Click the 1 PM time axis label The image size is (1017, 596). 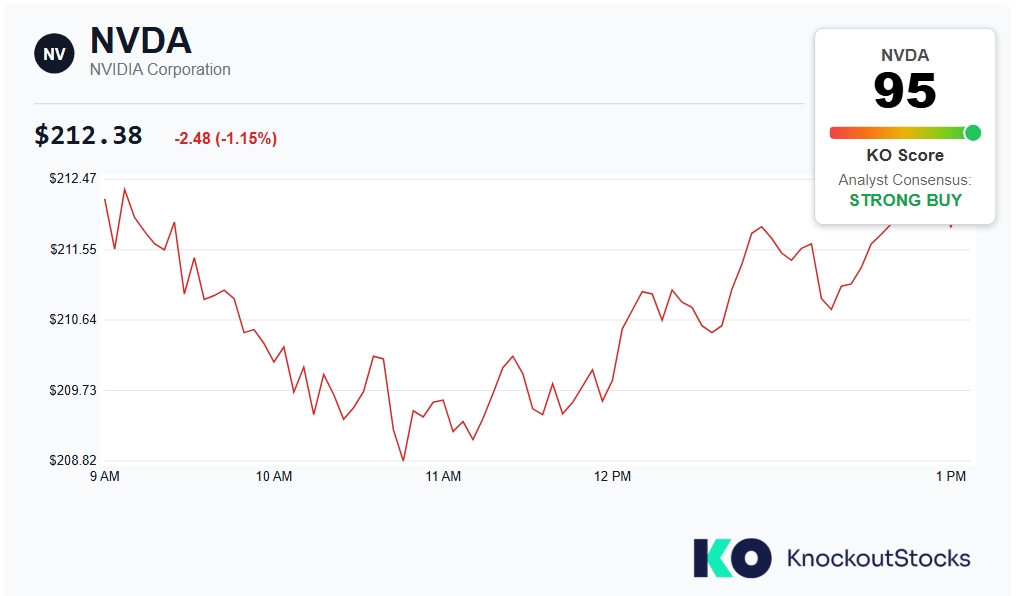coord(951,476)
